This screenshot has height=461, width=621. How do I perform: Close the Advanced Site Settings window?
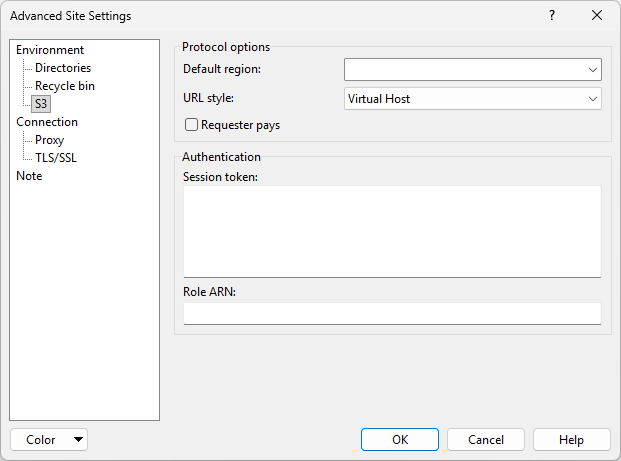pyautogui.click(x=597, y=16)
